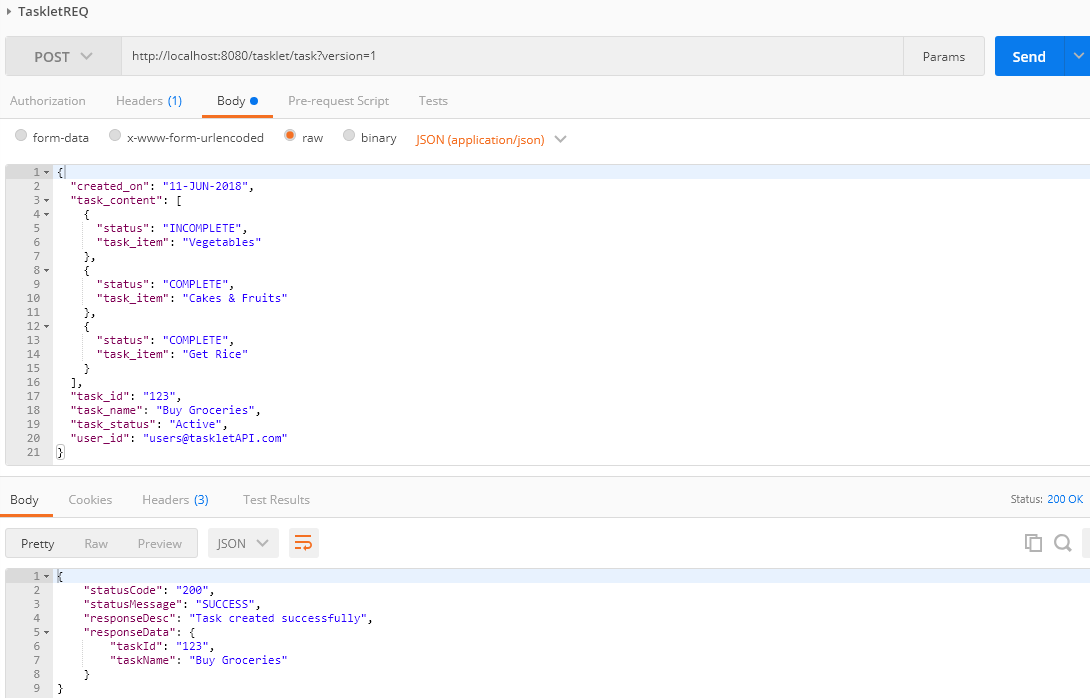
Task: Choose x-www-form-urlencoded body format
Action: [114, 137]
